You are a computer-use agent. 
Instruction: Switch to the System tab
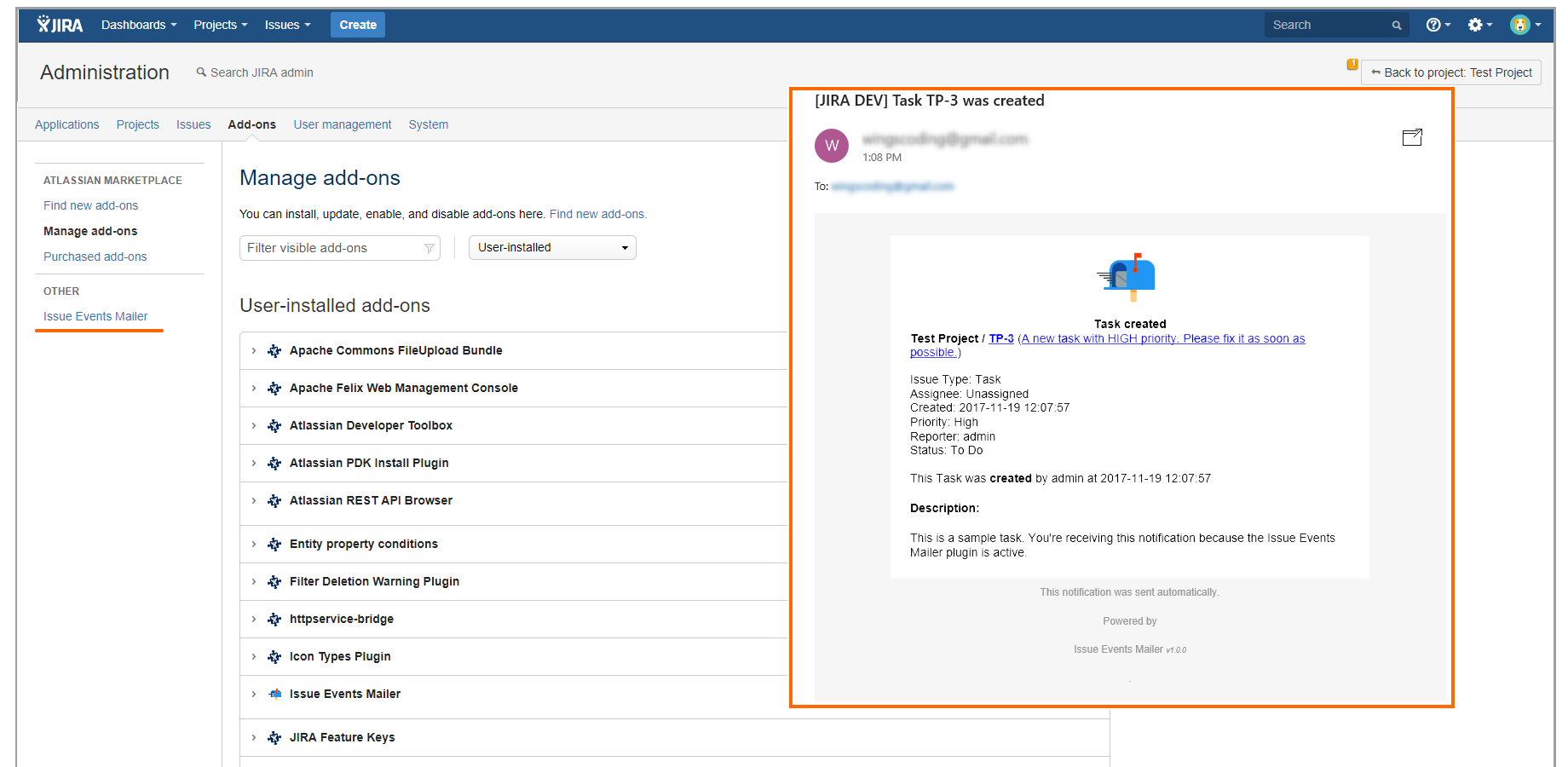click(x=428, y=124)
